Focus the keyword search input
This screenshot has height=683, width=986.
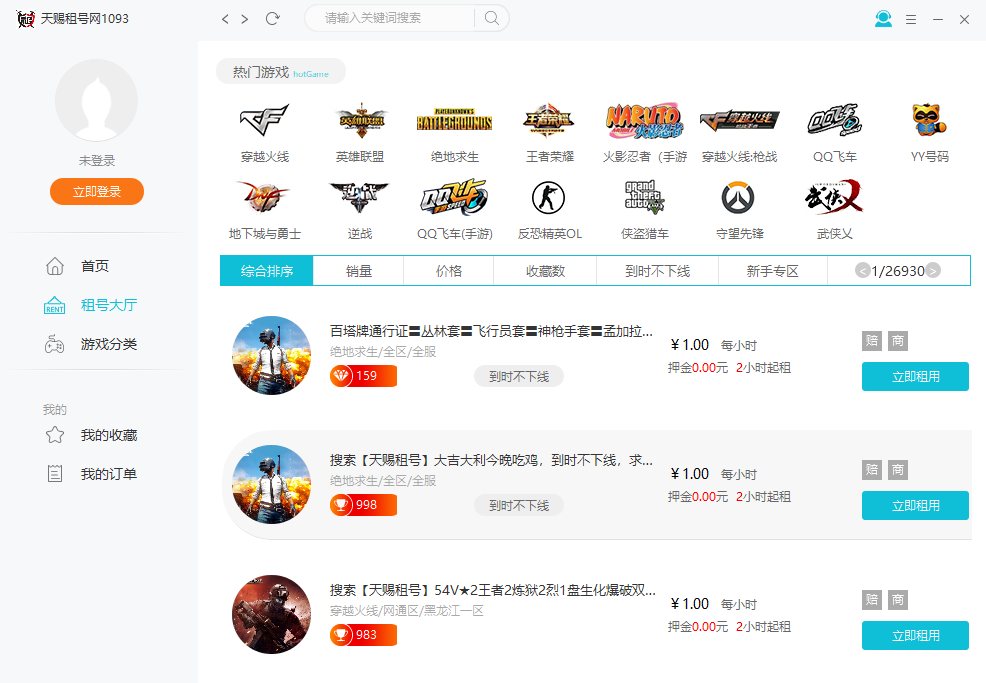390,18
